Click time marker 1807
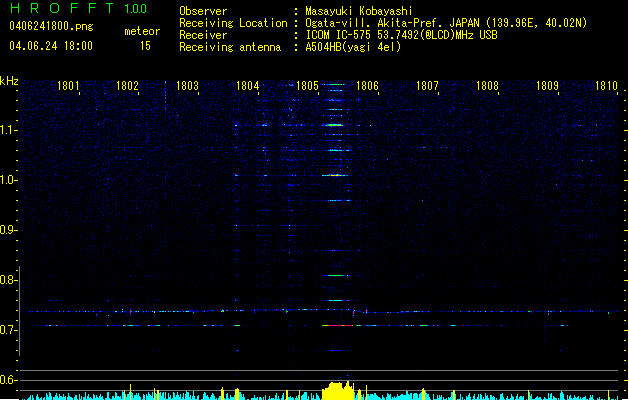This screenshot has height=400, width=629. [x=427, y=86]
